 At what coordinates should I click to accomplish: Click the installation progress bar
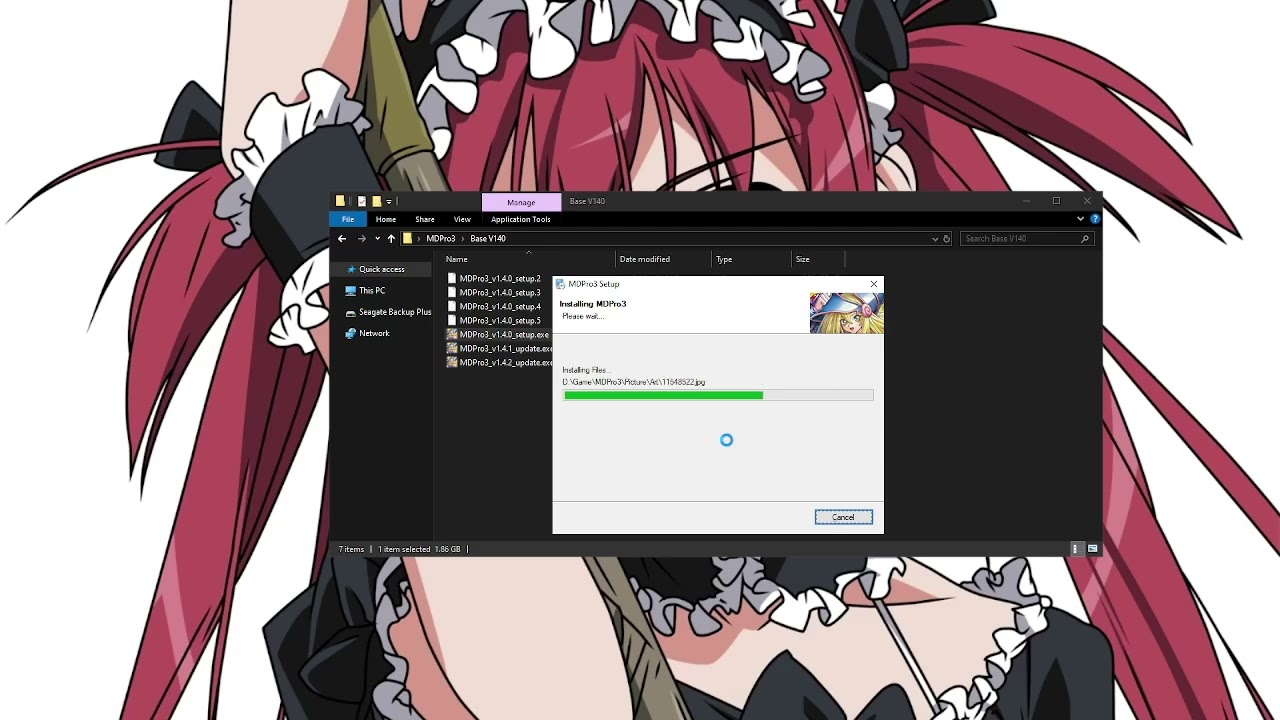coord(718,396)
